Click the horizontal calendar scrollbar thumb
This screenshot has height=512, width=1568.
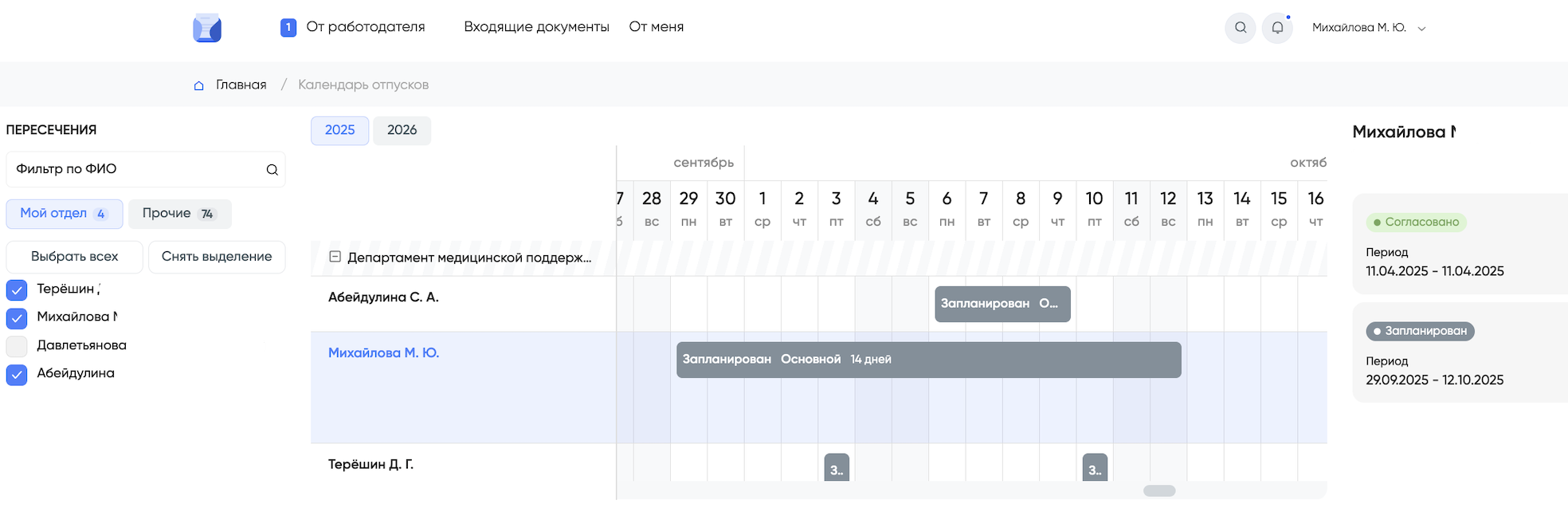1158,491
